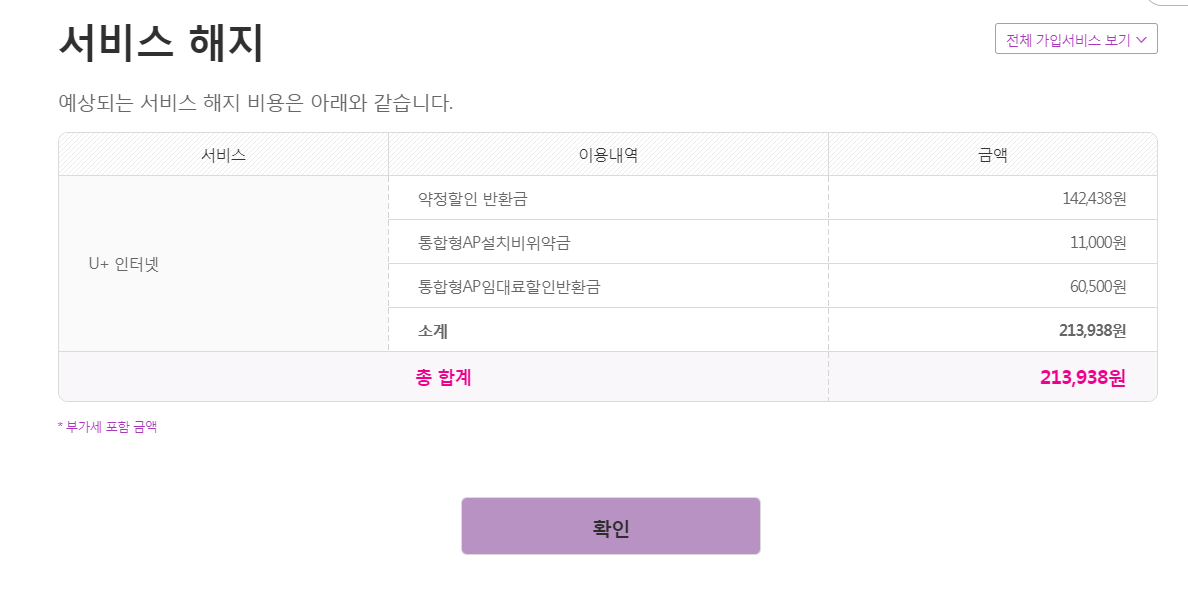Click the 142,438원 amount

(1094, 198)
